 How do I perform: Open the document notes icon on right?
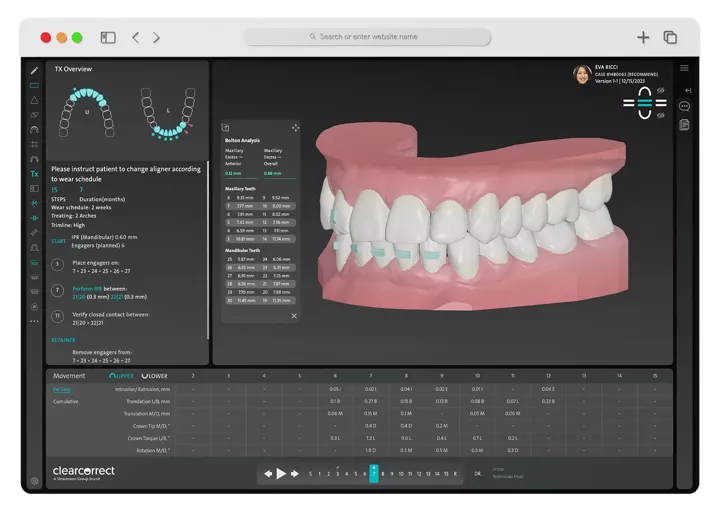point(684,125)
